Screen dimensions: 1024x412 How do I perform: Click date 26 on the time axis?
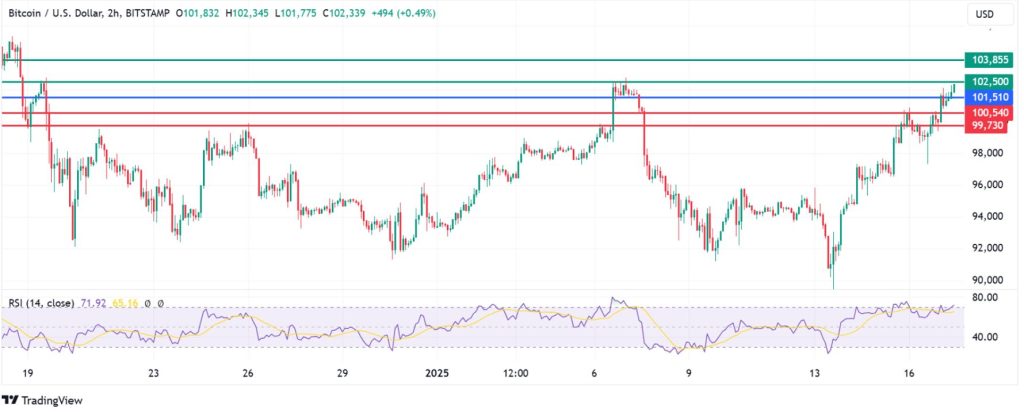248,372
